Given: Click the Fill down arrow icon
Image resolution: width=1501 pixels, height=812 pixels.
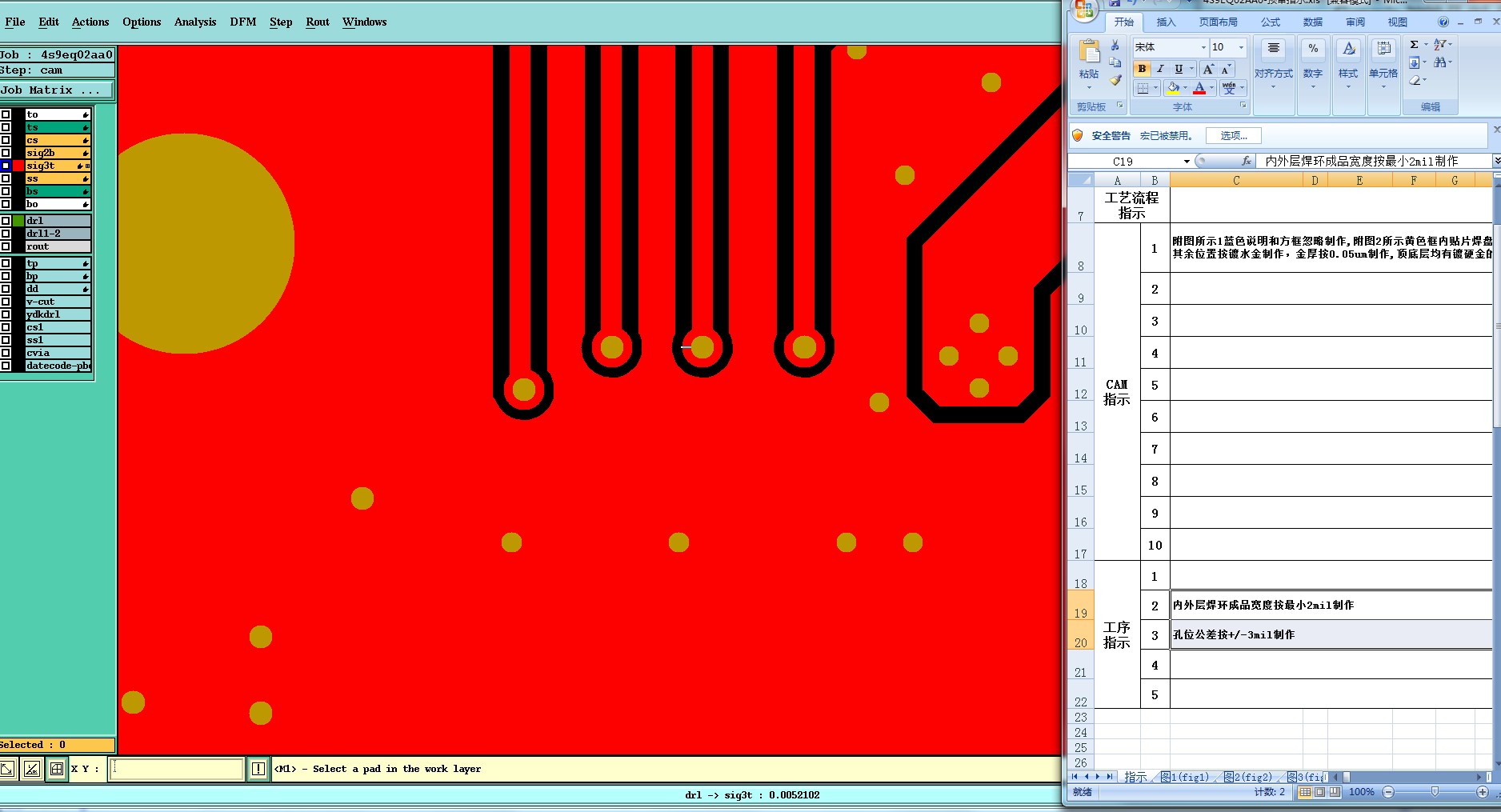Looking at the screenshot, I should (x=1414, y=62).
